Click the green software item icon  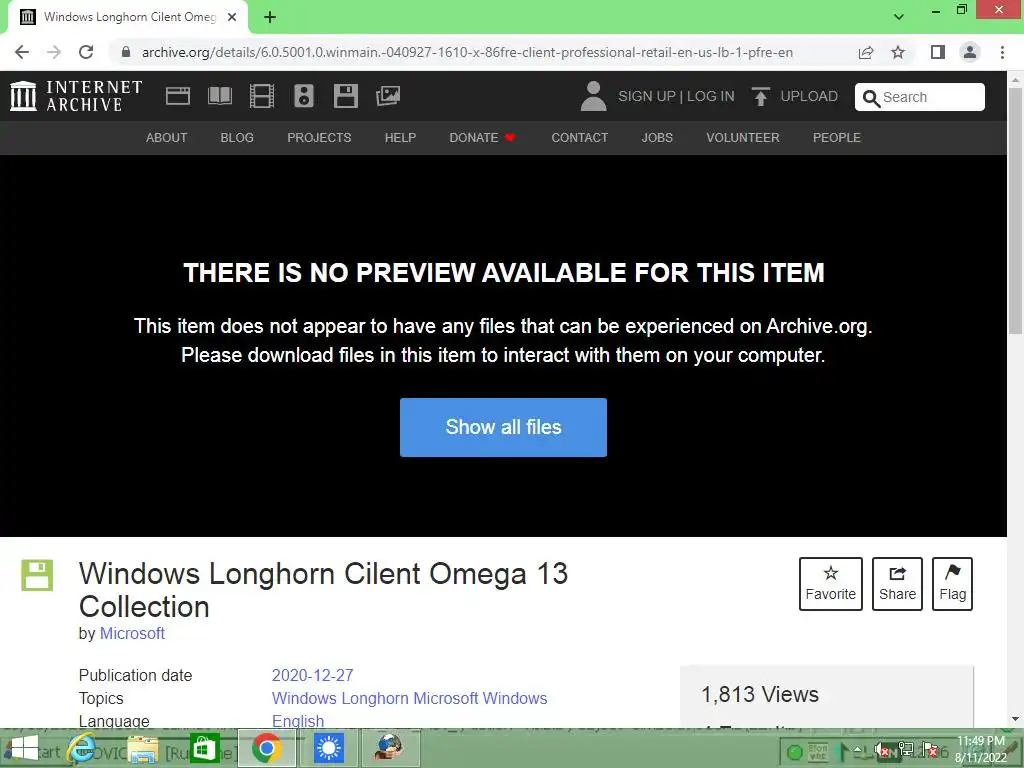[x=37, y=575]
